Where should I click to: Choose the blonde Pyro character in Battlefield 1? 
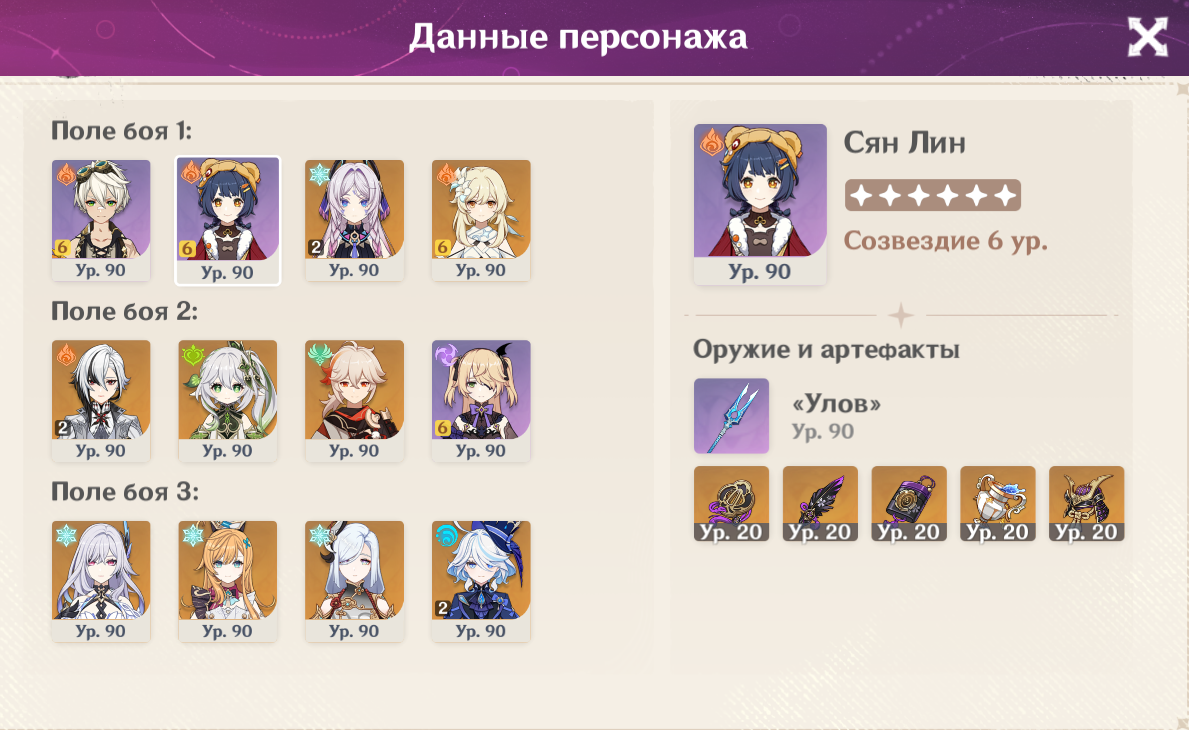tap(481, 220)
